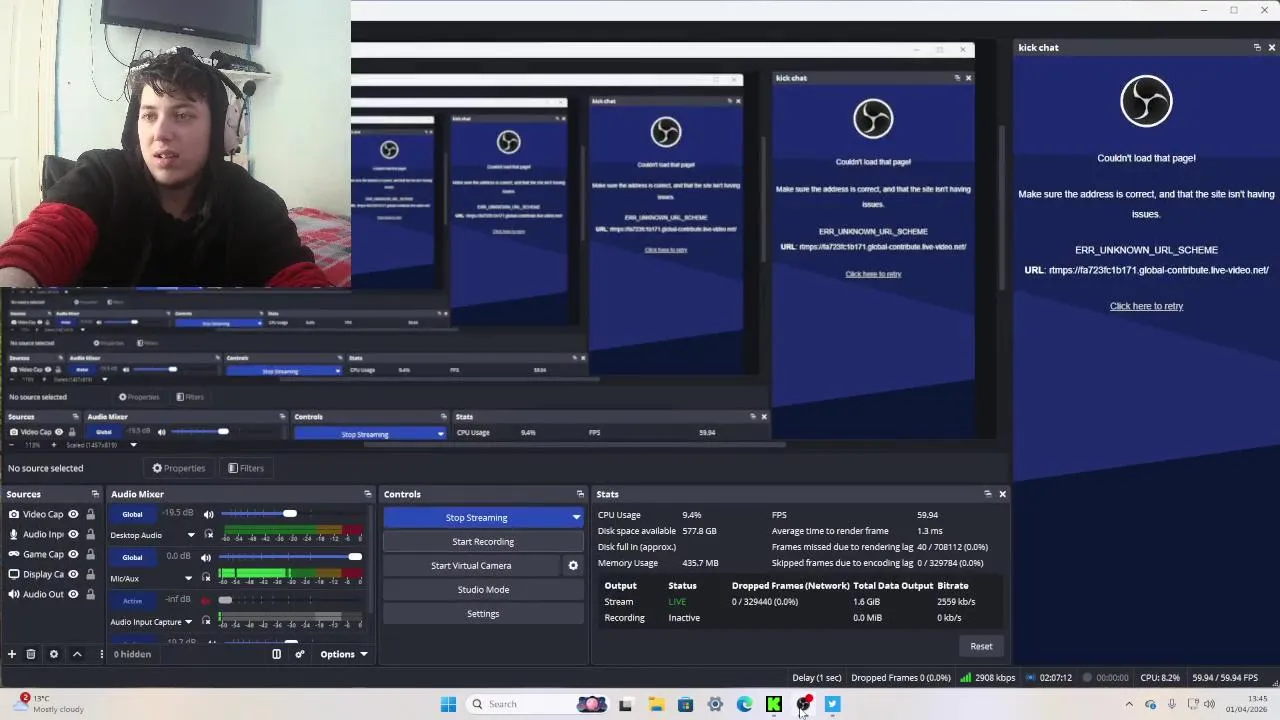The width and height of the screenshot is (1280, 720).
Task: Click Start Virtual Camera
Action: click(x=471, y=565)
